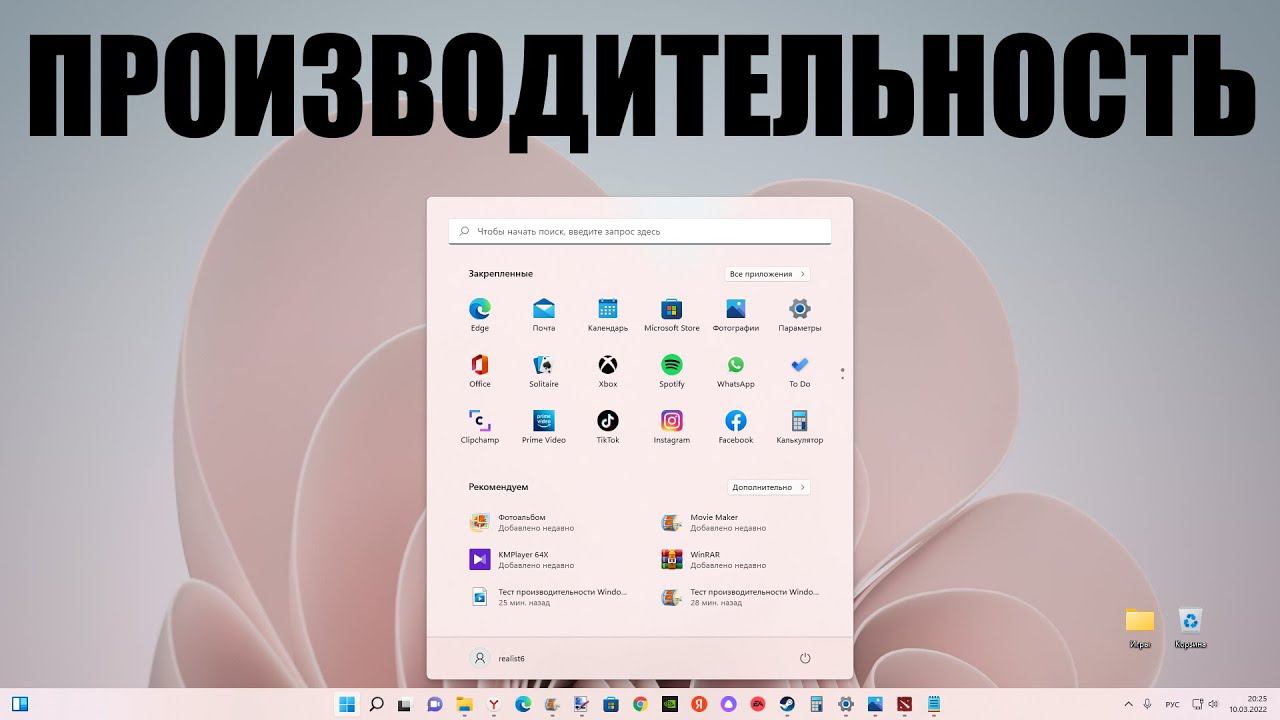Open Task View on the taskbar

point(405,704)
